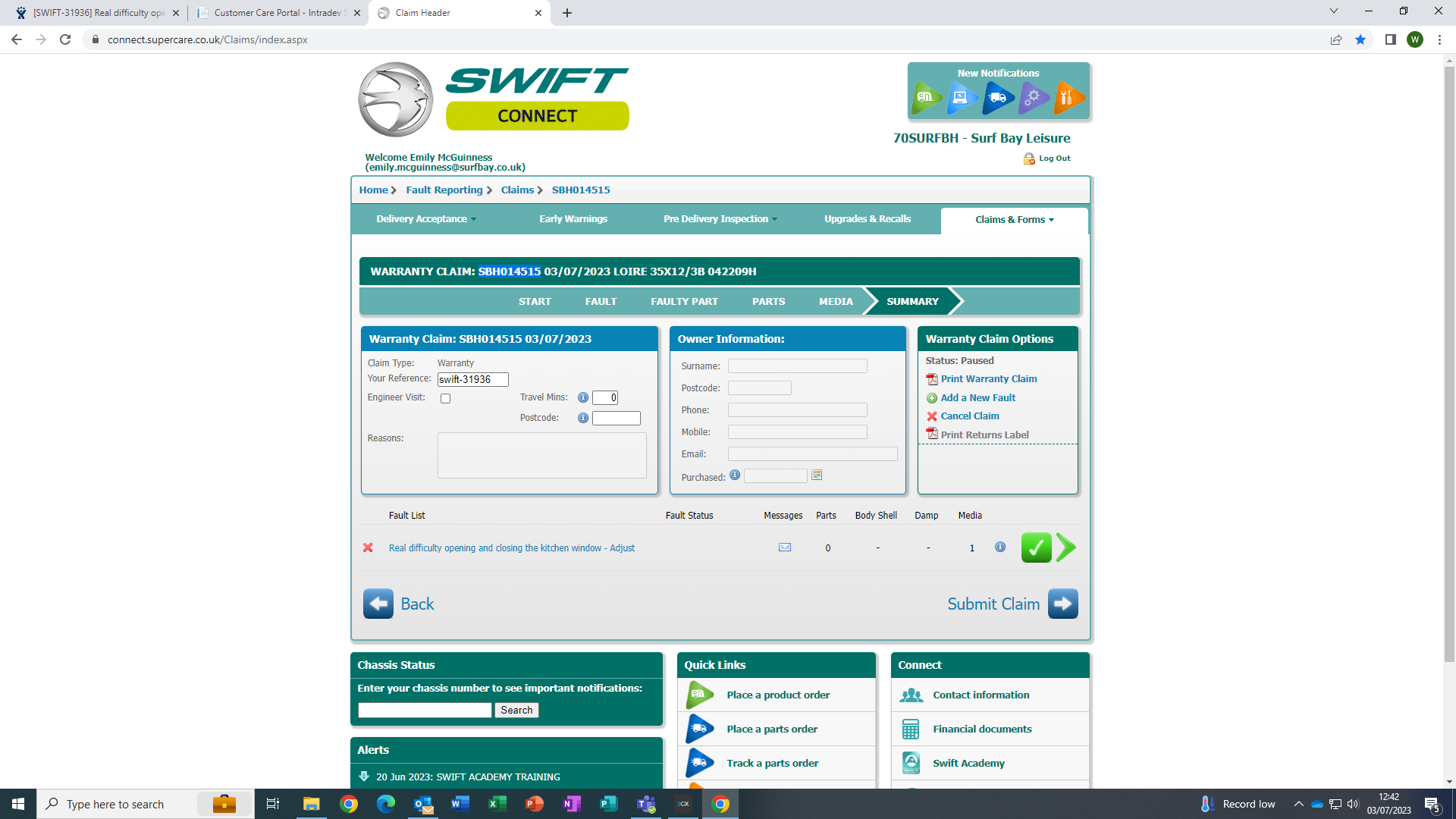Click the Cancel Claim link

(969, 416)
